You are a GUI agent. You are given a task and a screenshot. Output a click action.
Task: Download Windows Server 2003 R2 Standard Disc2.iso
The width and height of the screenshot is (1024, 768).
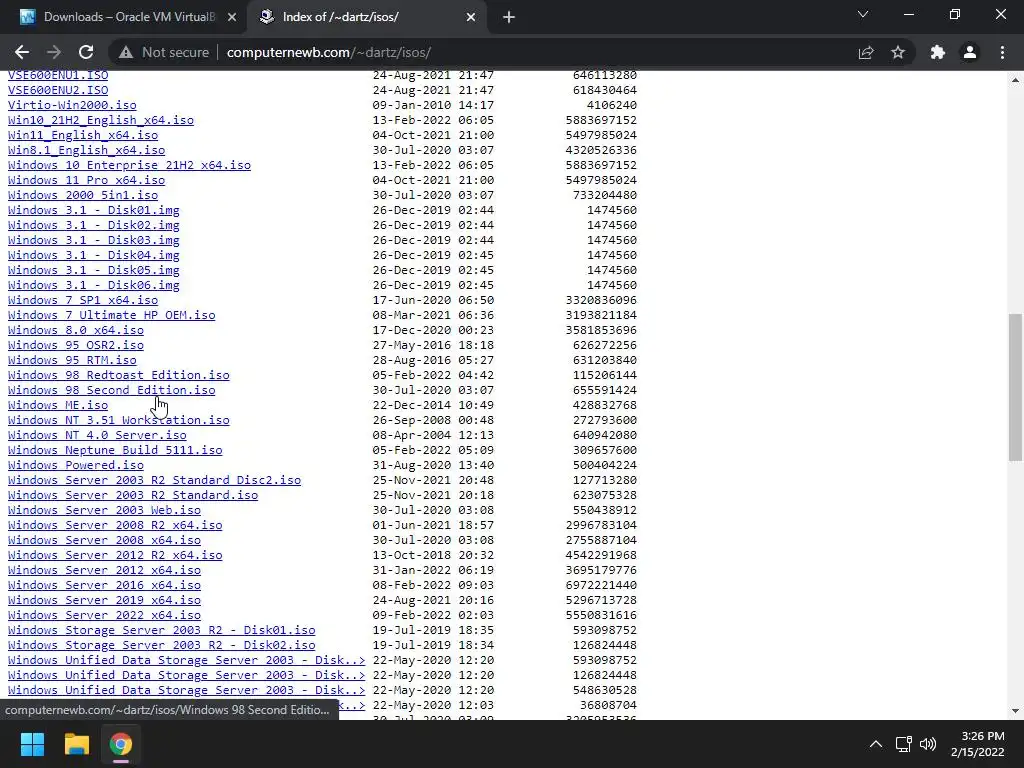(154, 481)
